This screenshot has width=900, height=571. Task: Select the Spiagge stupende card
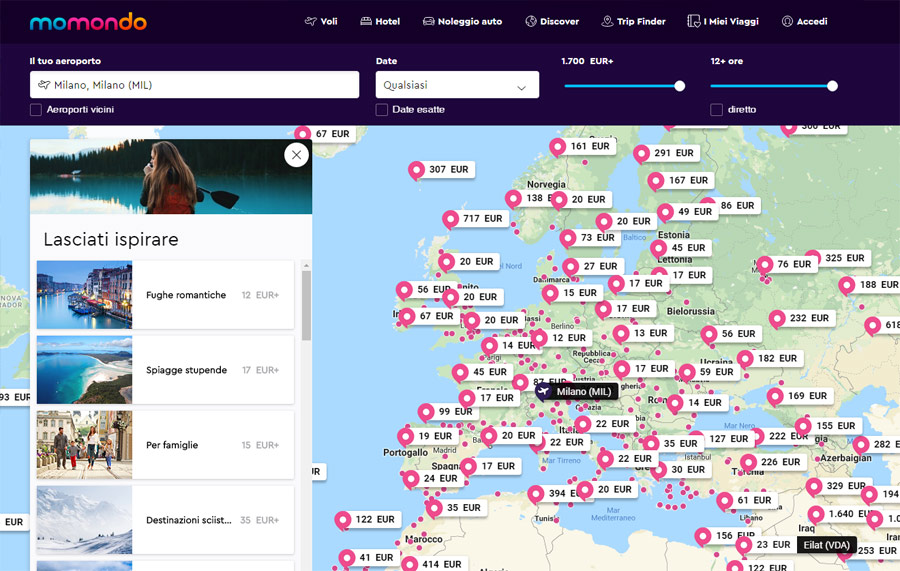(x=165, y=370)
